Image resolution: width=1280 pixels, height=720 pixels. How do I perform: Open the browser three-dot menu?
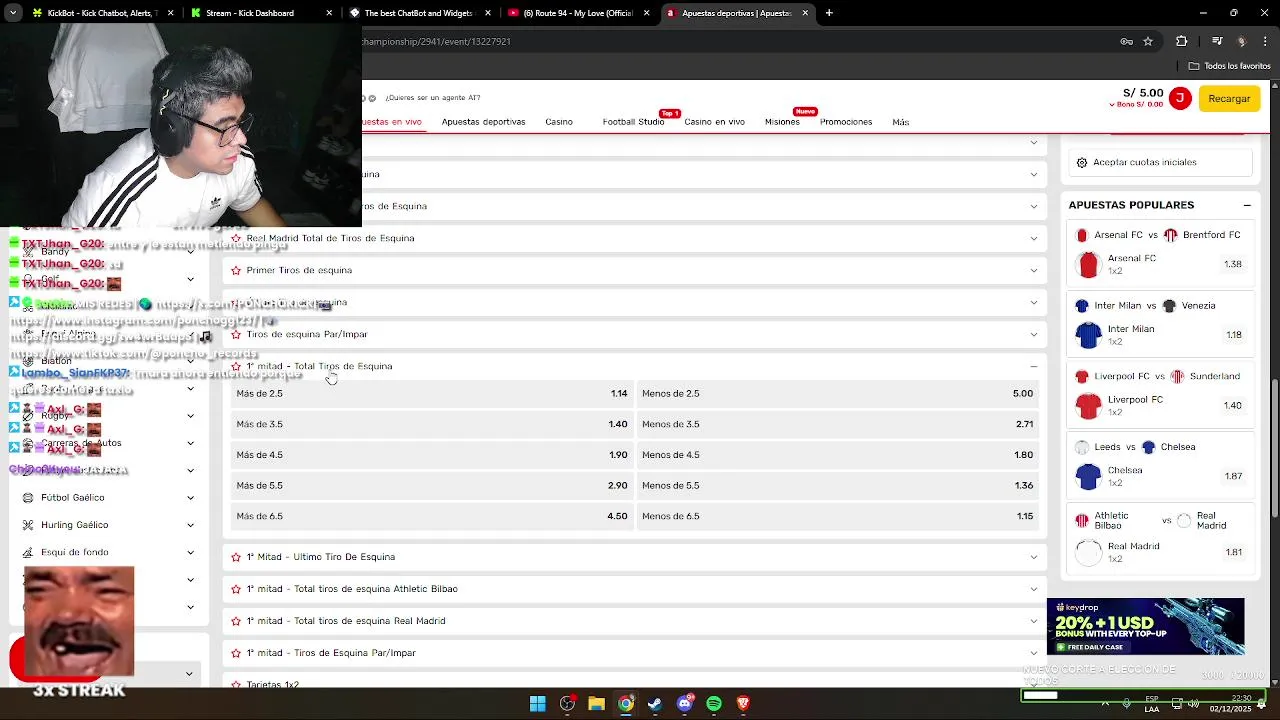point(1265,41)
